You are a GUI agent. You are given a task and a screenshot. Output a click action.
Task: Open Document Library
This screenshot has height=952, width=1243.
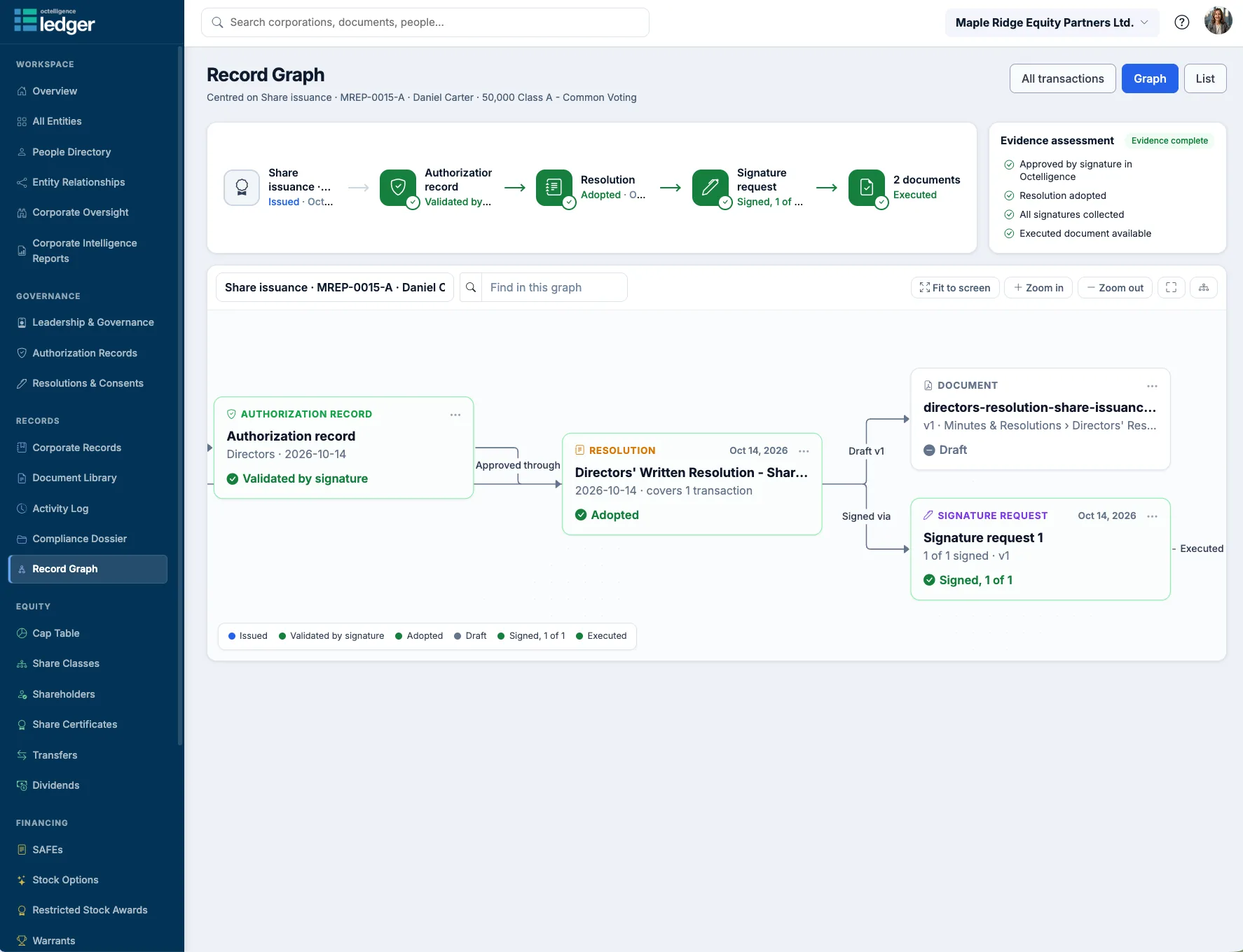pyautogui.click(x=88, y=478)
